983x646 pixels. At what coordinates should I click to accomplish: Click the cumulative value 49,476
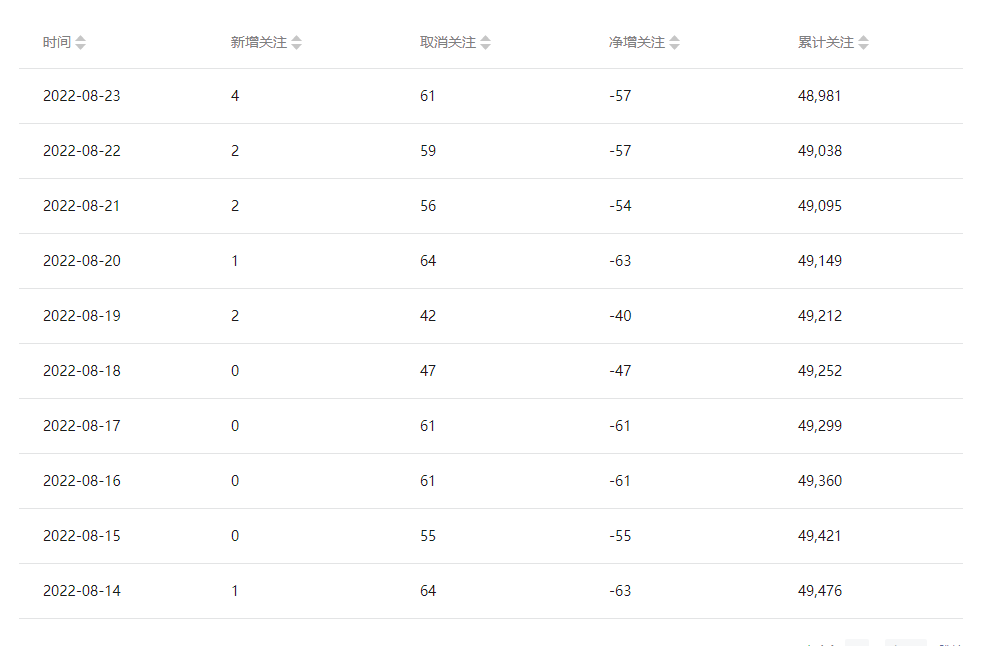(819, 591)
